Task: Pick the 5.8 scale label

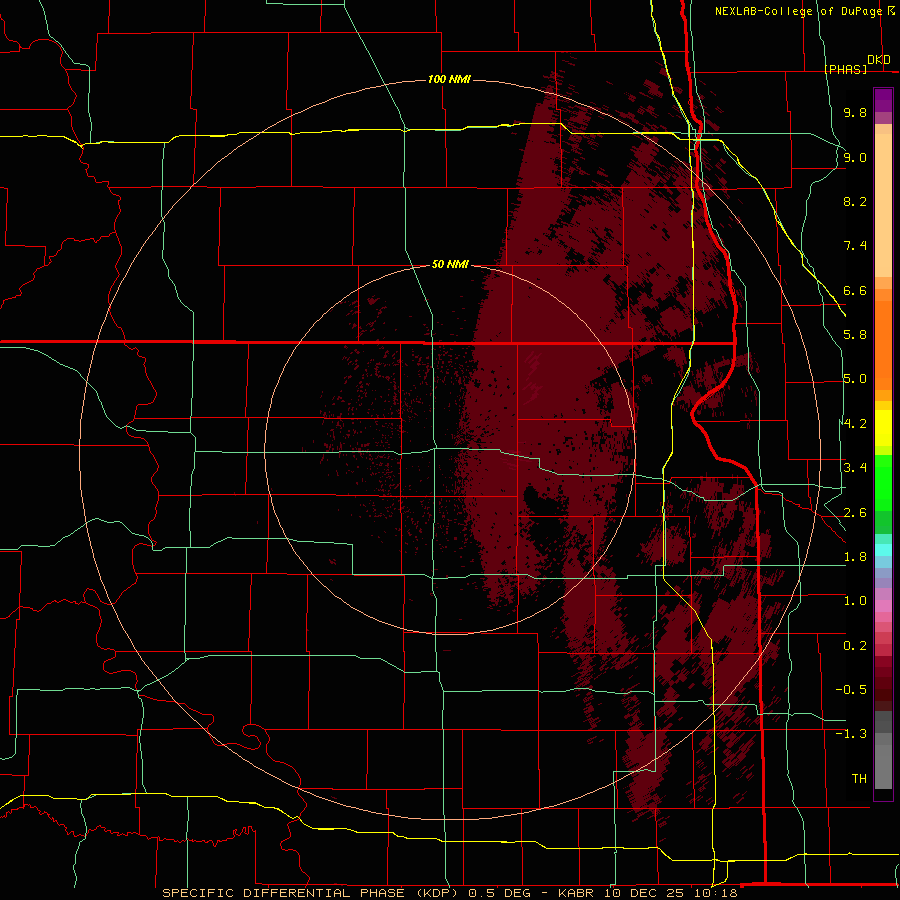Action: coord(855,335)
